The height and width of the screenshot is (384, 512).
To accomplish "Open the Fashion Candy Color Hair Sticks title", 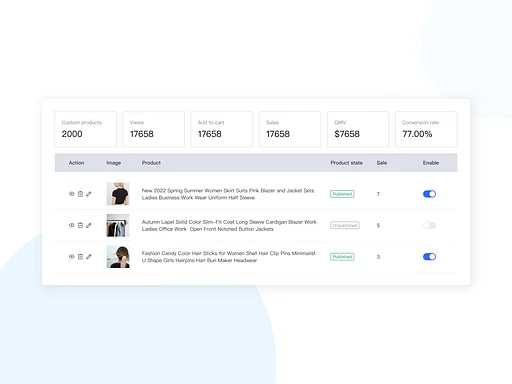I will [229, 257].
